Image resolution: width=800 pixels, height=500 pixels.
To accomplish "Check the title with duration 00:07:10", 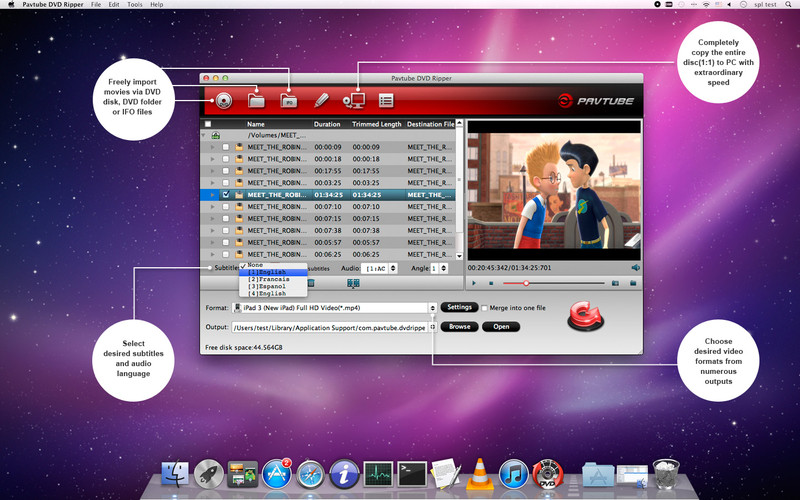I will [226, 207].
